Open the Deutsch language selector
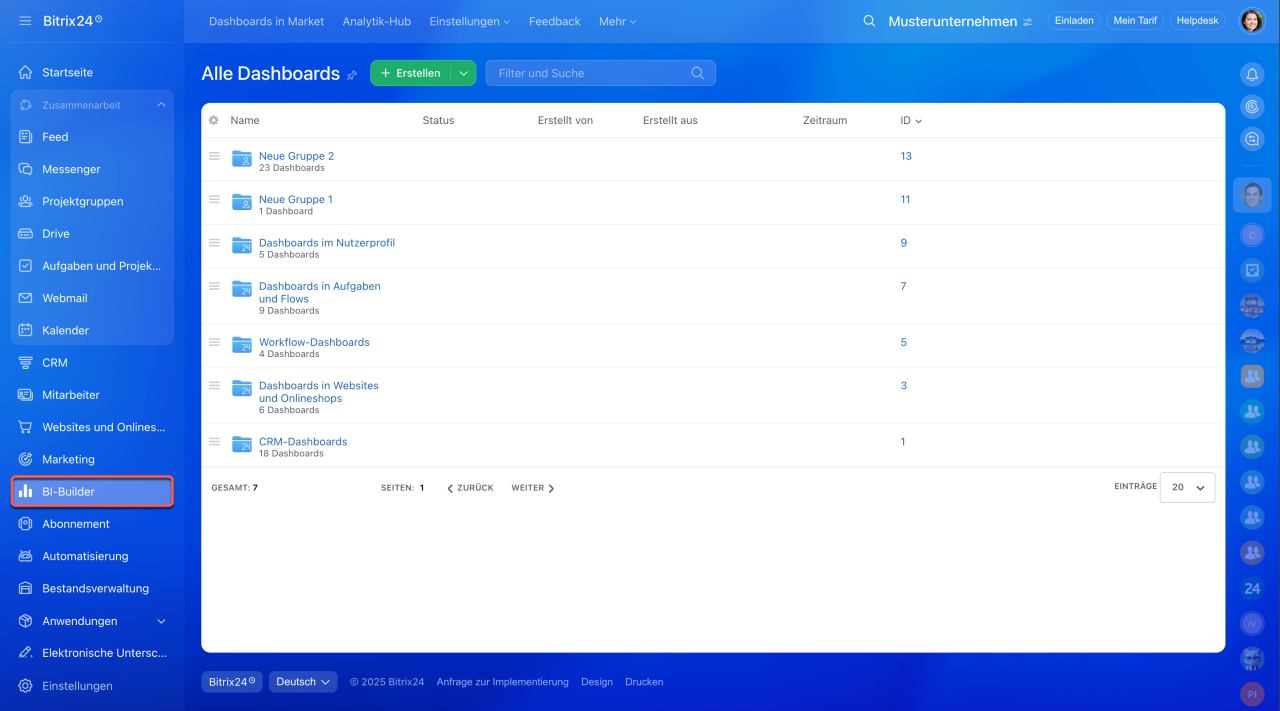 [303, 682]
